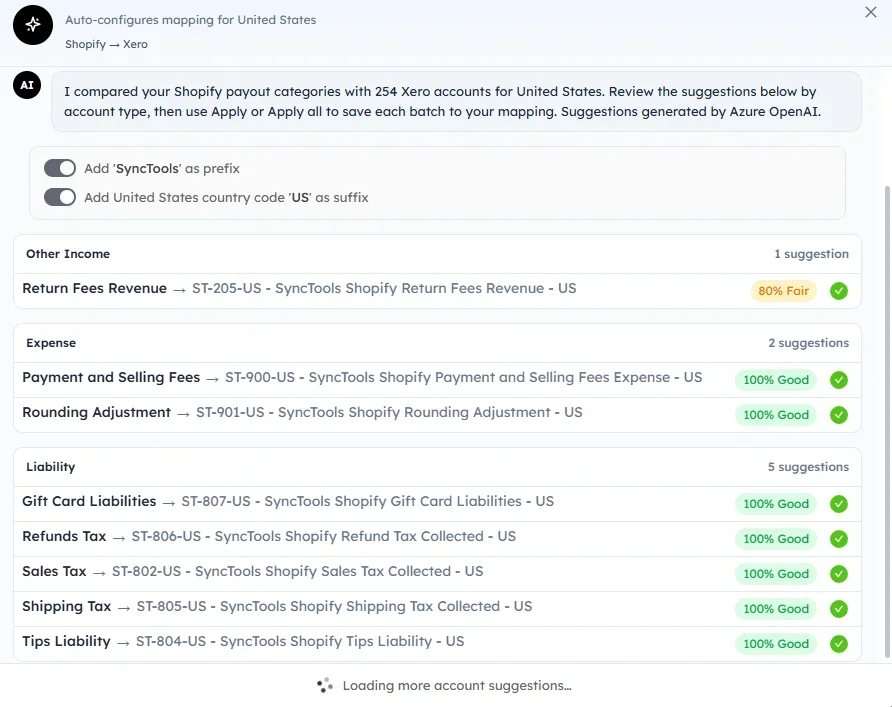Click '100% Good' badge on Rounding Adjustment

point(776,415)
